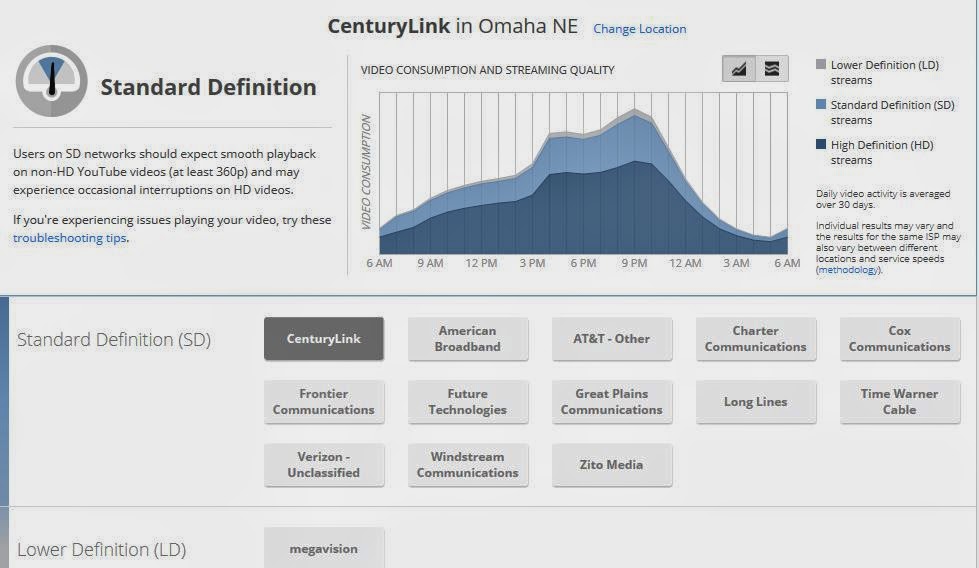
Task: Click the Standard Definition (SD) blue legend swatch
Action: click(x=821, y=104)
